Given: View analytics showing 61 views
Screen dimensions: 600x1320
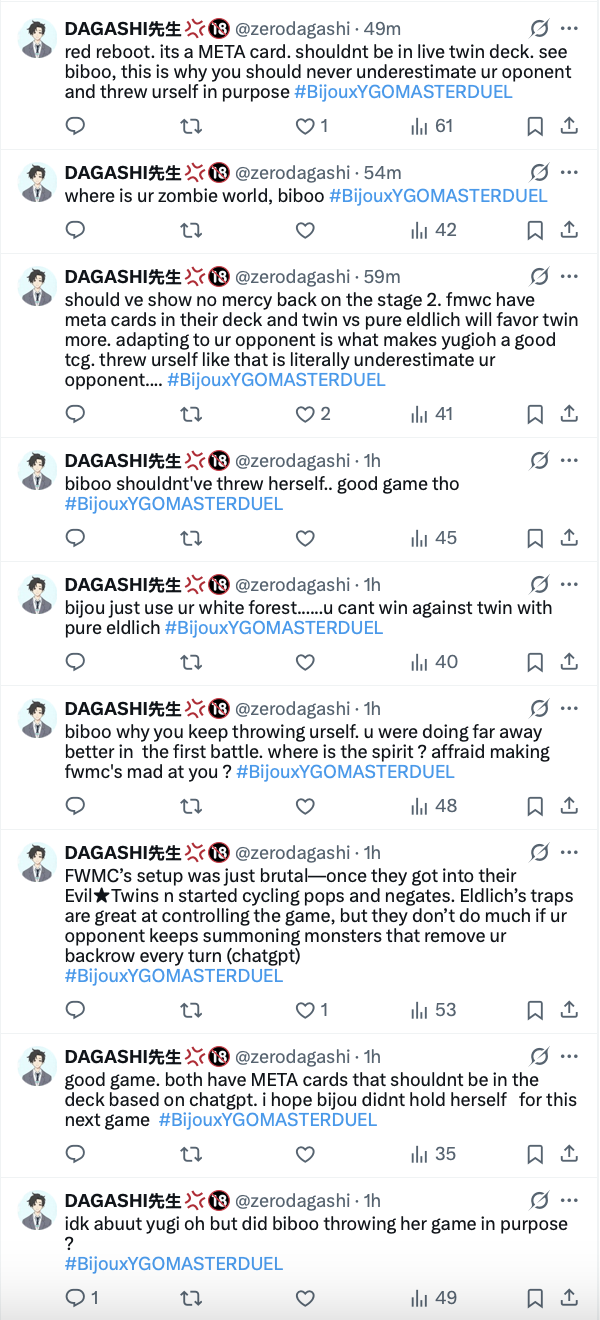Looking at the screenshot, I should (x=432, y=126).
